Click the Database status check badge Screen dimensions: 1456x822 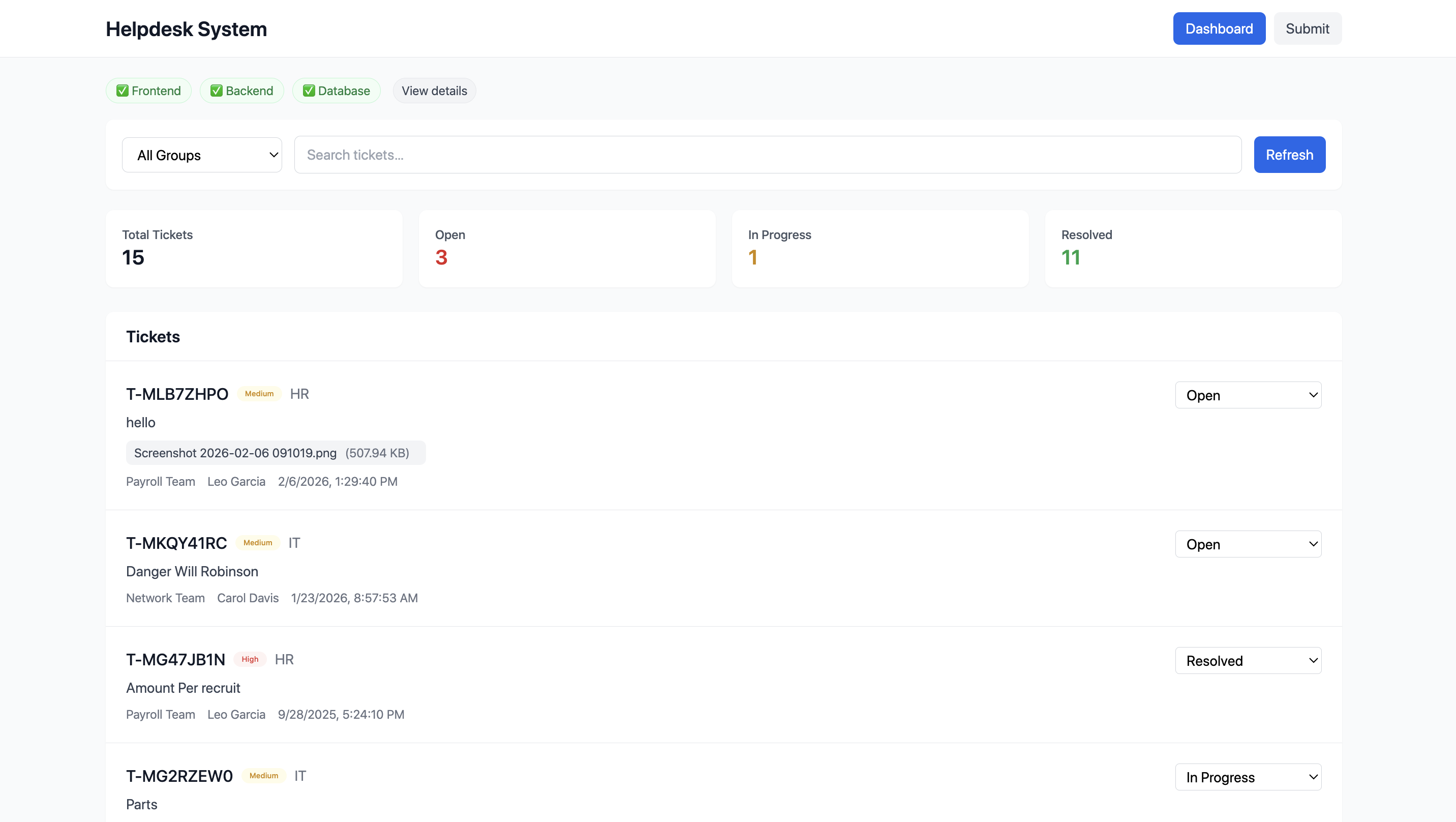(337, 91)
